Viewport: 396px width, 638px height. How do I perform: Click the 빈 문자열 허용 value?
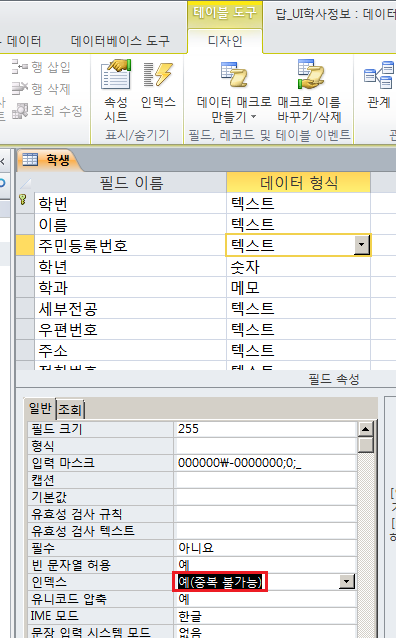coord(265,565)
